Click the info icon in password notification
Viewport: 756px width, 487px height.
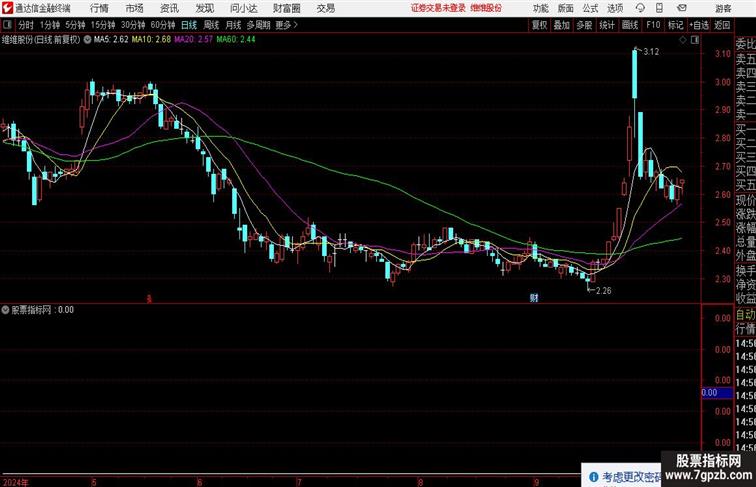pyautogui.click(x=594, y=477)
